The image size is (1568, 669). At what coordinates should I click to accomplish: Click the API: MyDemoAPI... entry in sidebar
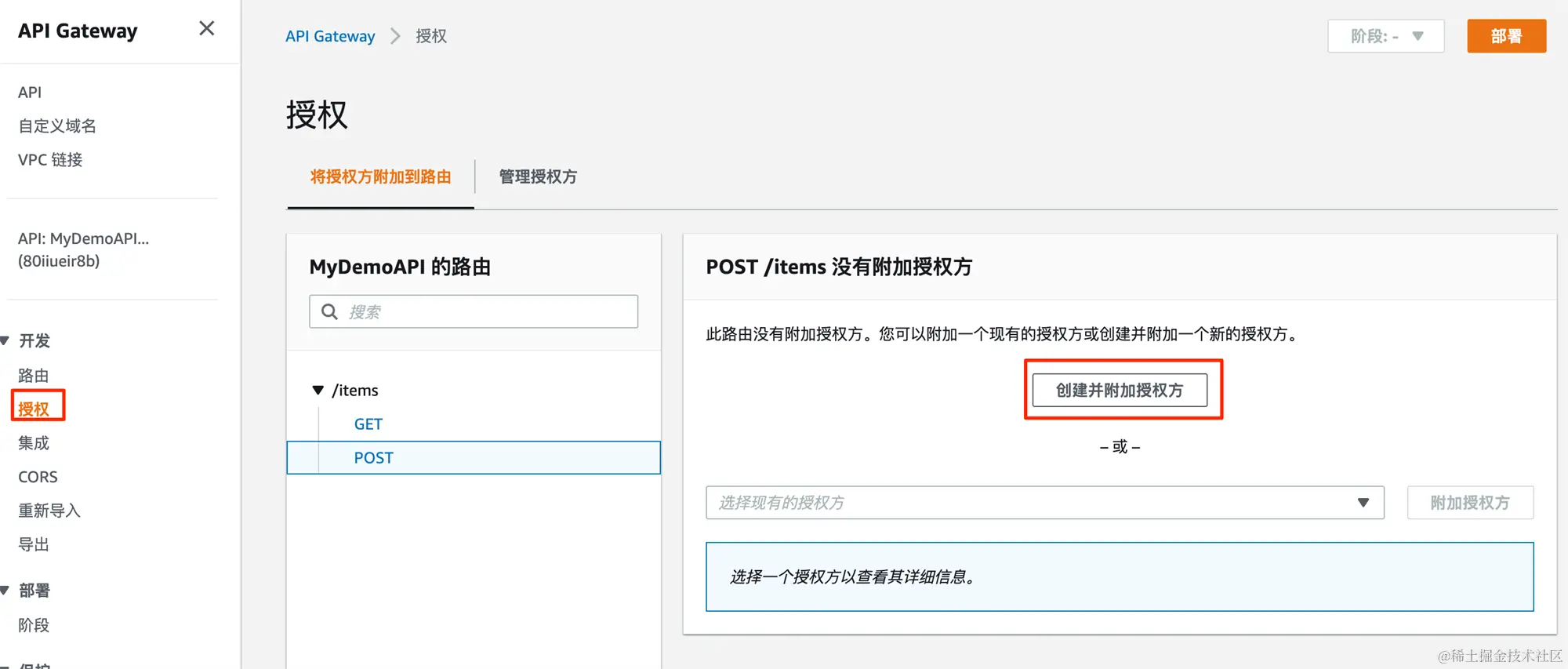(83, 249)
